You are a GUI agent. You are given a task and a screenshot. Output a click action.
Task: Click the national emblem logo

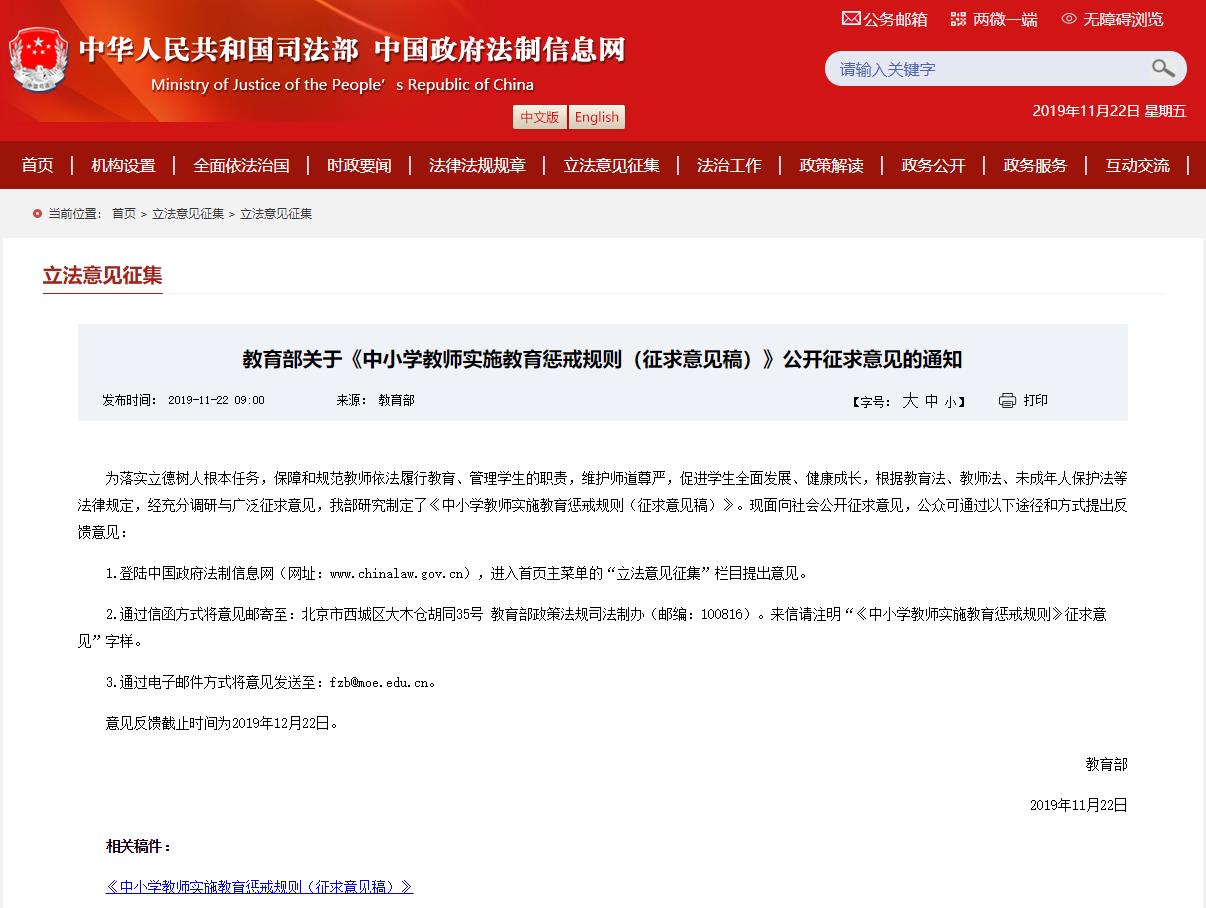click(37, 62)
